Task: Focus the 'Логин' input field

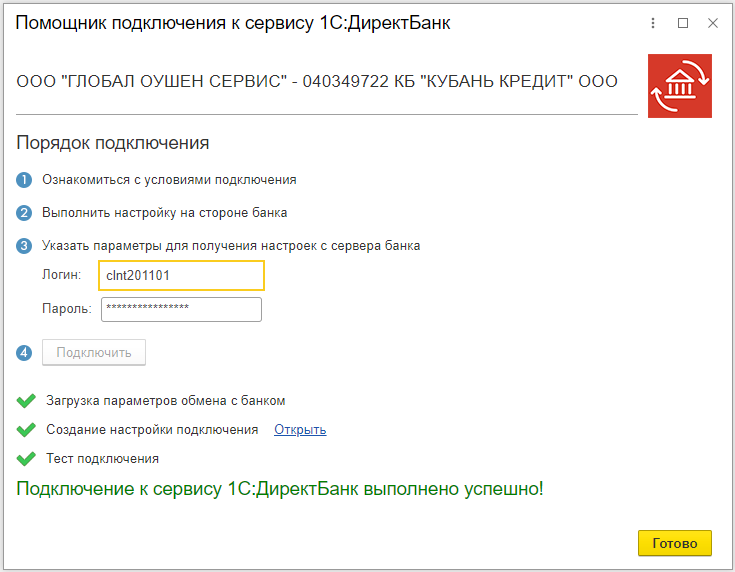Action: [x=181, y=275]
